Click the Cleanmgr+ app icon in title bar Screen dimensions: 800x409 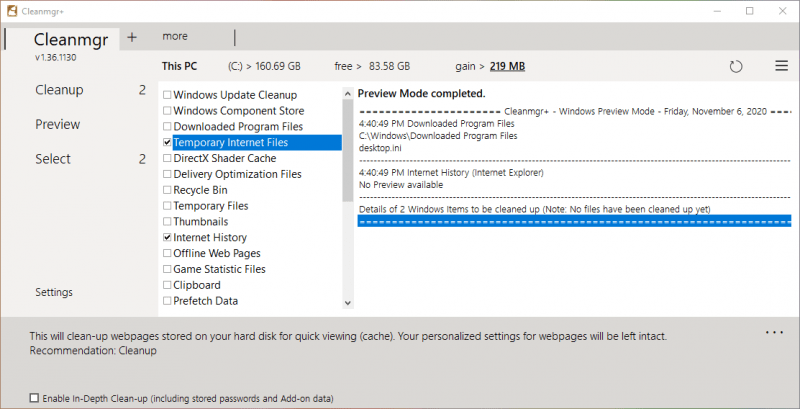pyautogui.click(x=11, y=10)
